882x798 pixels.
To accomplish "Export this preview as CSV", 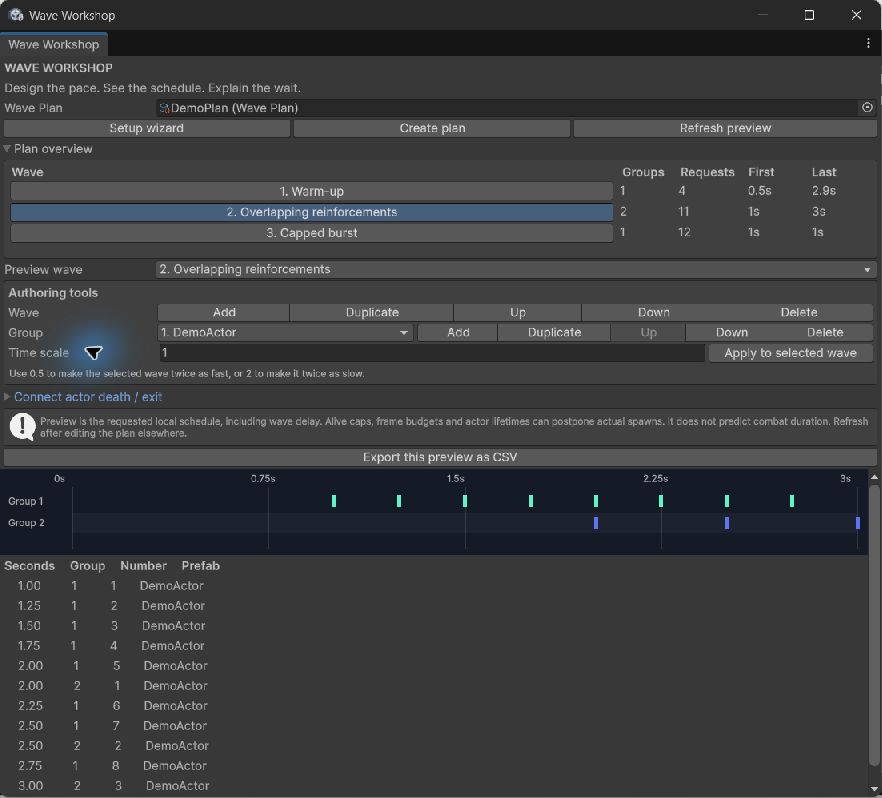I will pos(440,457).
